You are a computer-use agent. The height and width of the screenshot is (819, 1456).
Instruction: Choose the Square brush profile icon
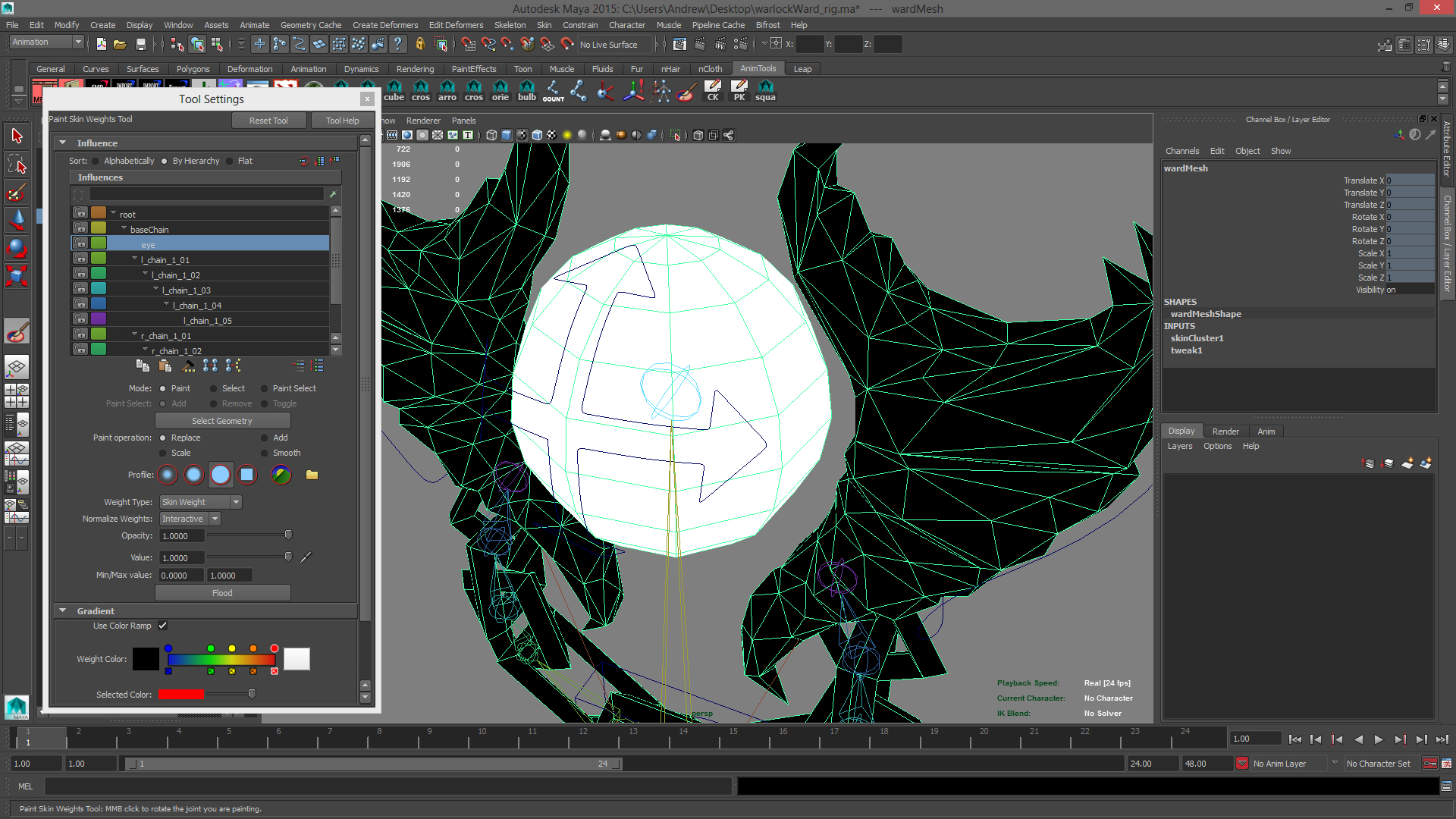click(247, 475)
